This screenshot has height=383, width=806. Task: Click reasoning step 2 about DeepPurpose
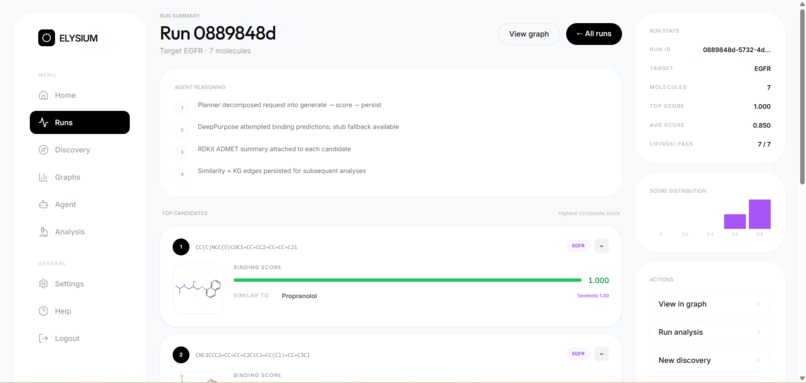tap(298, 126)
